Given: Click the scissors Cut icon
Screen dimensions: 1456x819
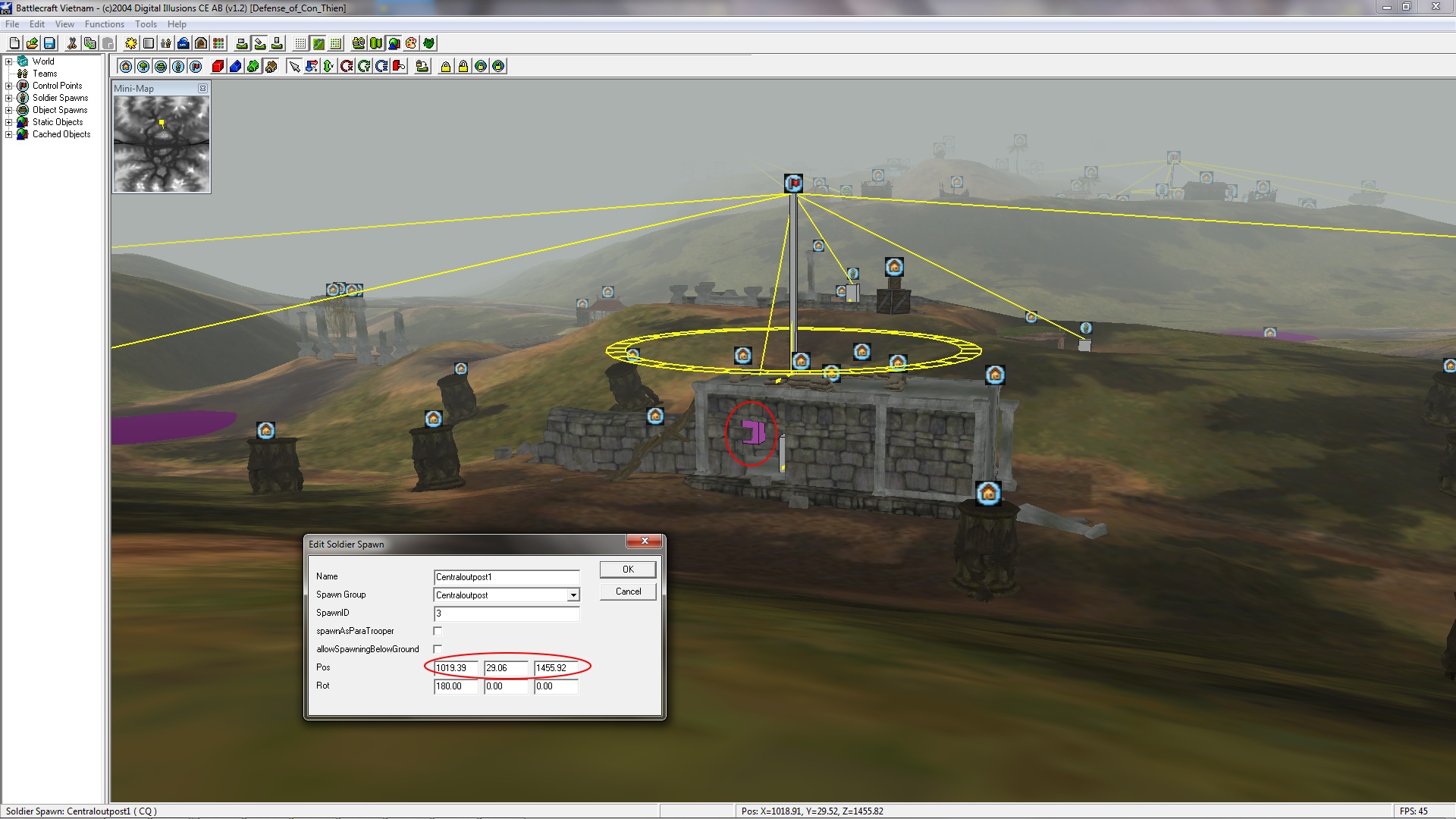Looking at the screenshot, I should point(72,43).
